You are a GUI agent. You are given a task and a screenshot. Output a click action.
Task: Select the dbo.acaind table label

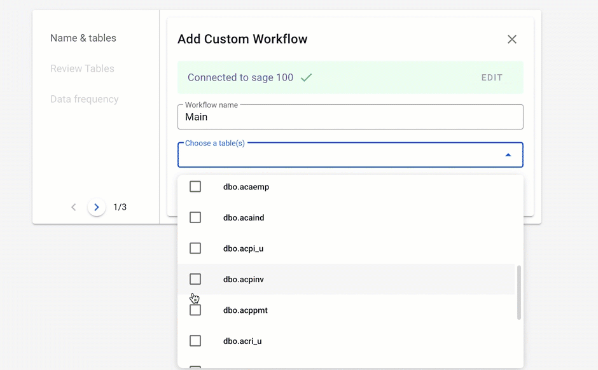pyautogui.click(x=244, y=218)
